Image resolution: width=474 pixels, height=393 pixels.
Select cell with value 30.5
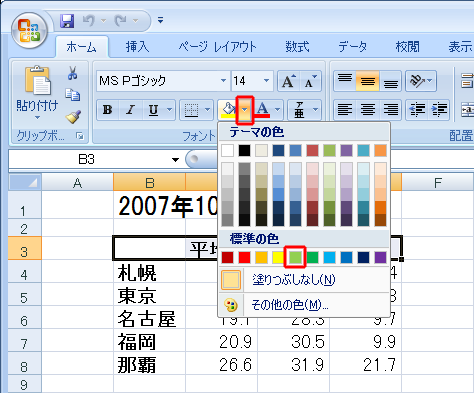click(x=294, y=341)
